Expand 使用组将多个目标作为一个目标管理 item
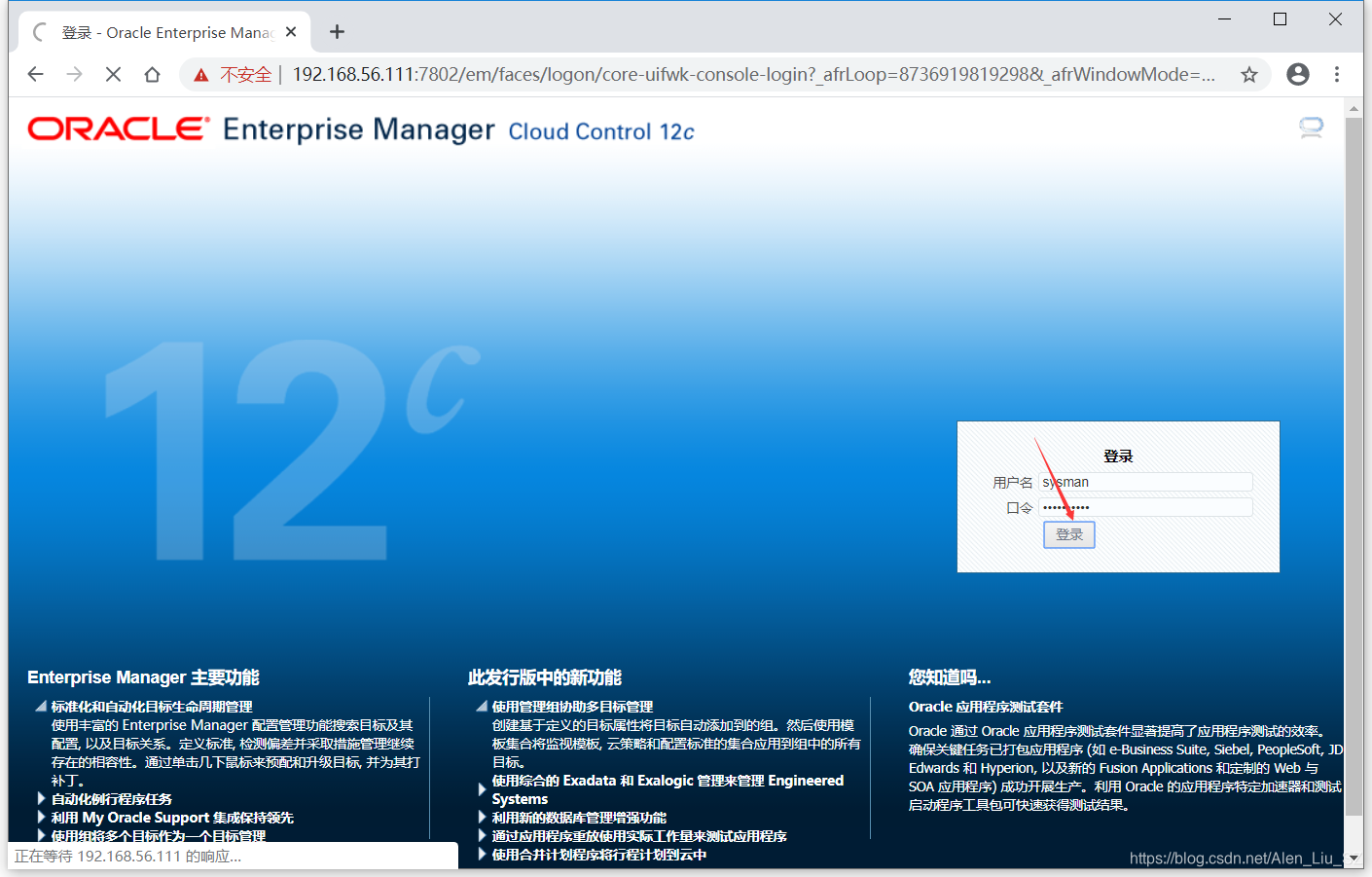 41,835
